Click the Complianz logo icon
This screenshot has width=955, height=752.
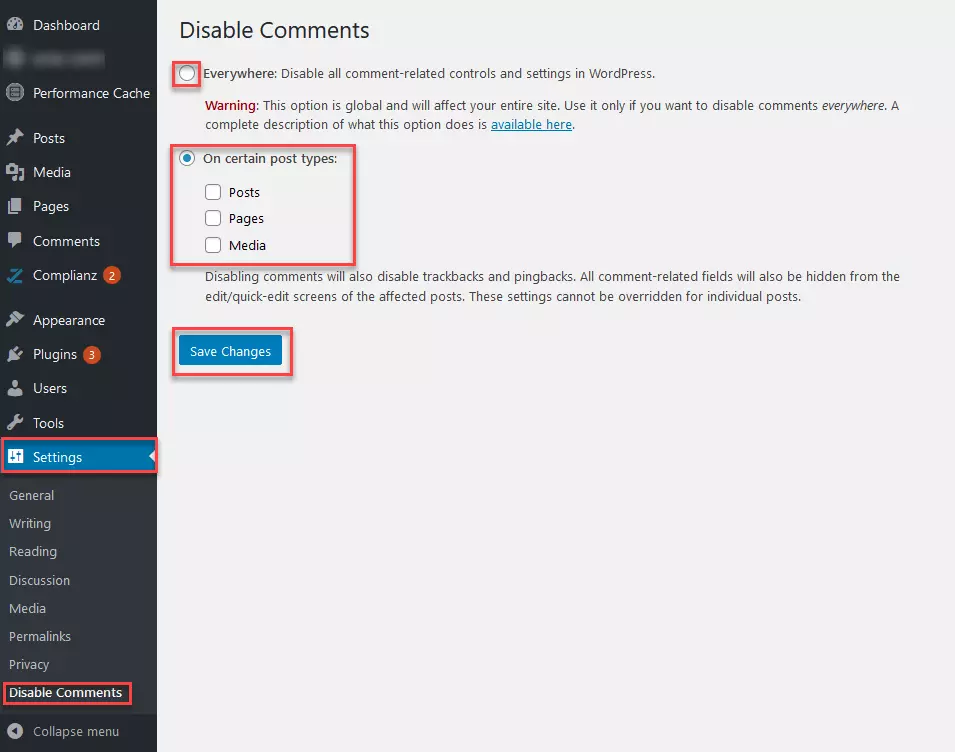15,275
